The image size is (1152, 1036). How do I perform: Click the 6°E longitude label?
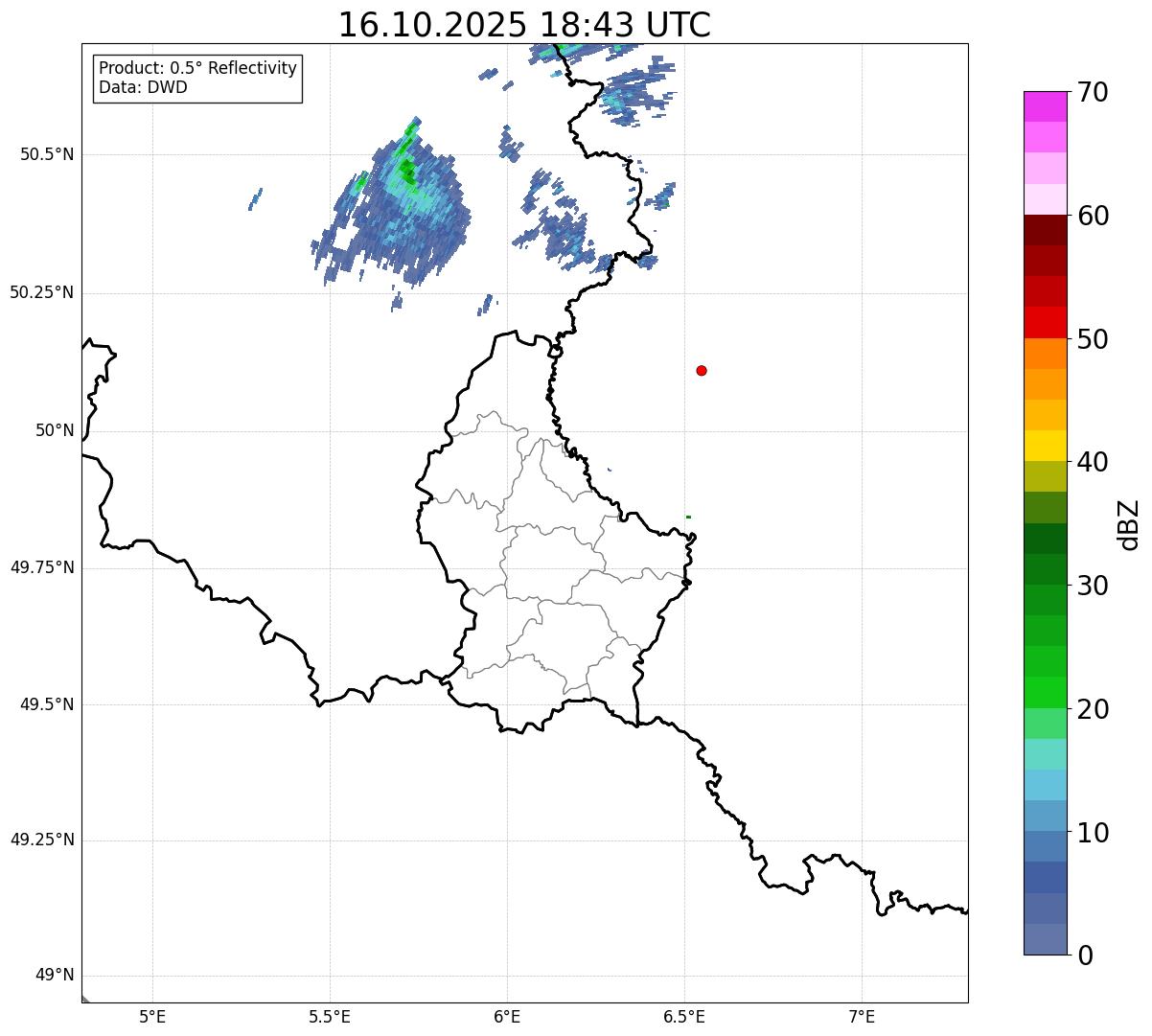(x=507, y=1016)
